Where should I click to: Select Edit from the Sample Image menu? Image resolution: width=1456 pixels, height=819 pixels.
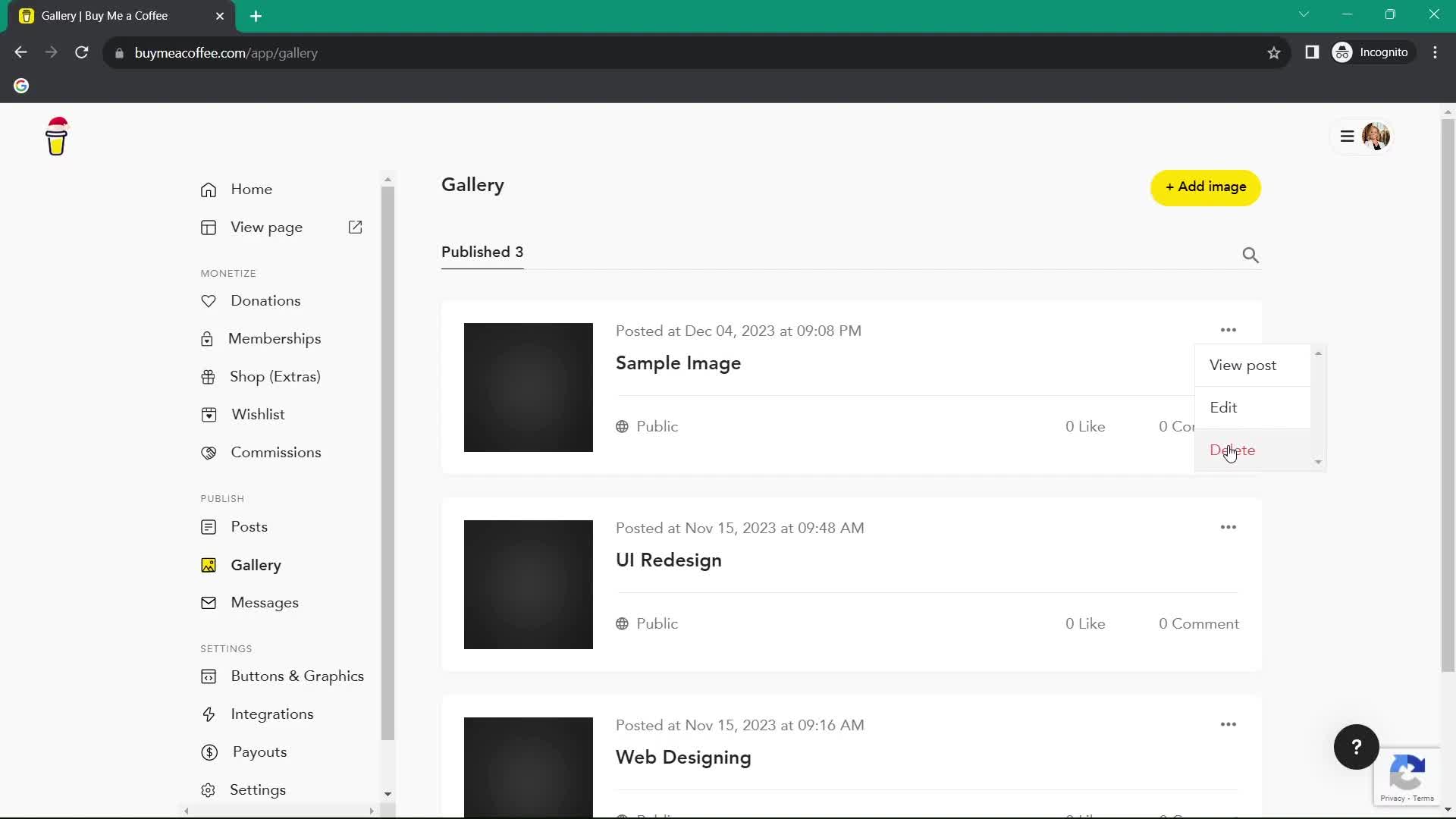pos(1224,407)
